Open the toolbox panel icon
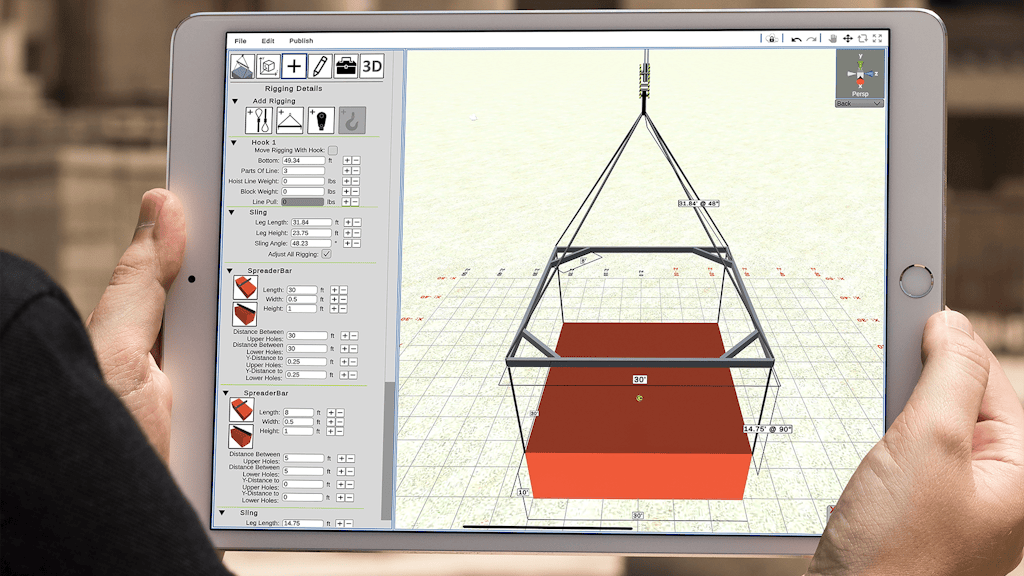The image size is (1024, 576). 346,66
